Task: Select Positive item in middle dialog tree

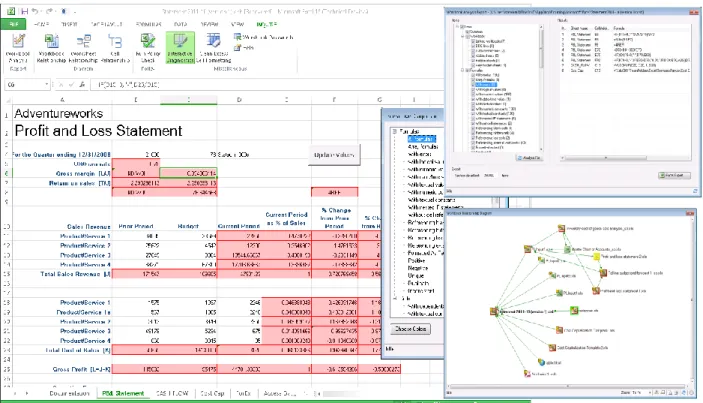Action: [x=416, y=260]
